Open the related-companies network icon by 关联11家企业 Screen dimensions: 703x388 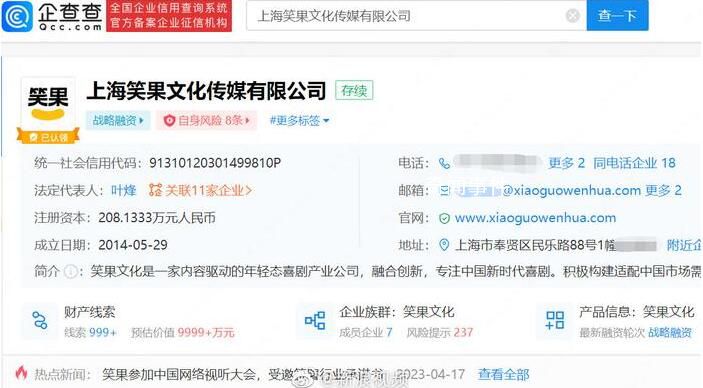[155, 190]
